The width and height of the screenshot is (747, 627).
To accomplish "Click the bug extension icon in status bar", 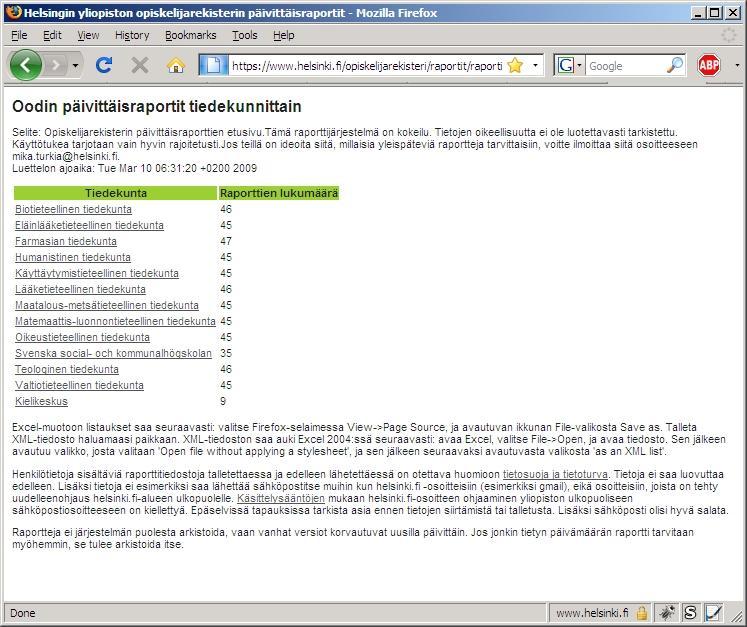I will (x=666, y=613).
